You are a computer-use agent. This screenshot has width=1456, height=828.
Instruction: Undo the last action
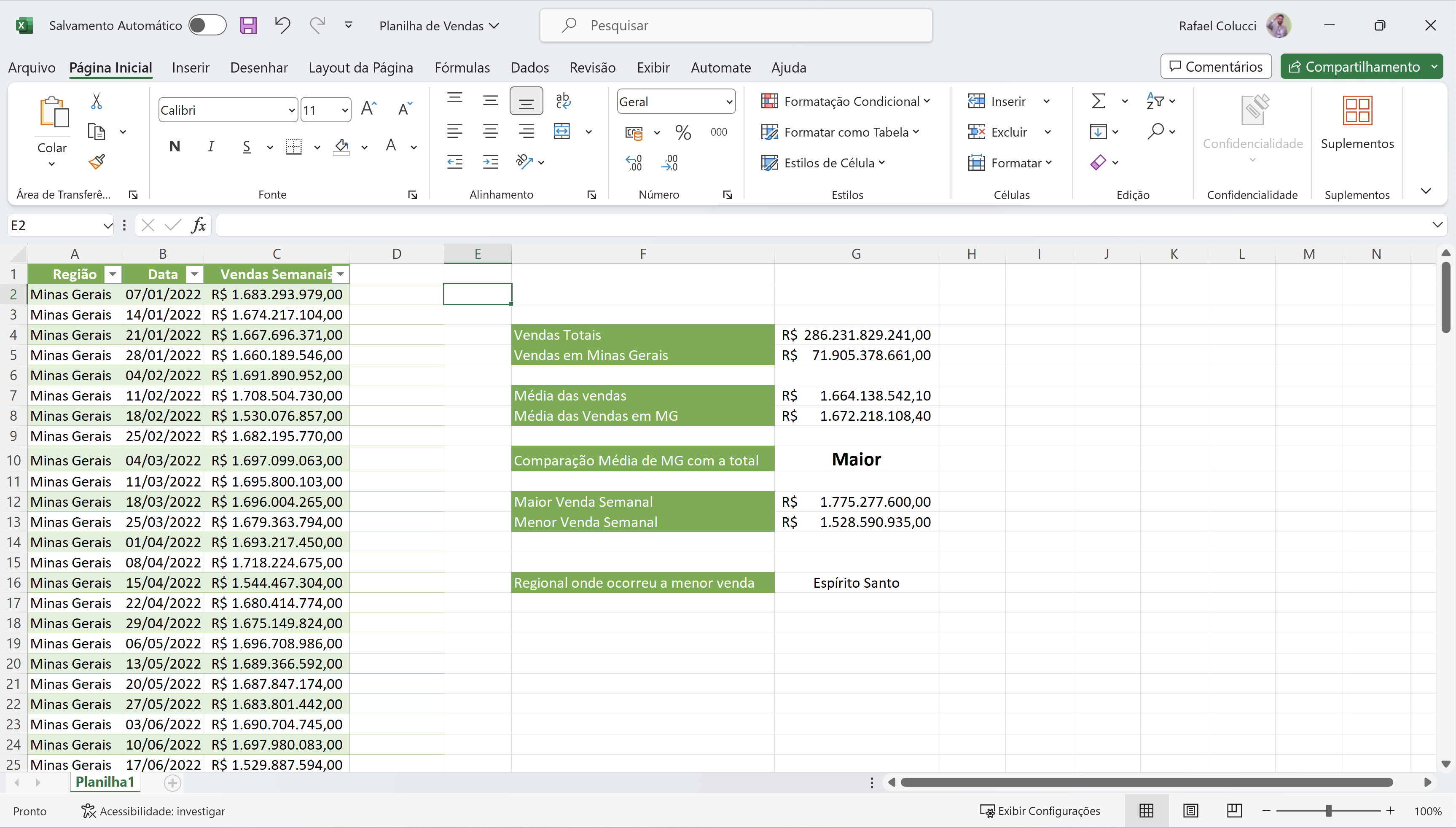[282, 25]
